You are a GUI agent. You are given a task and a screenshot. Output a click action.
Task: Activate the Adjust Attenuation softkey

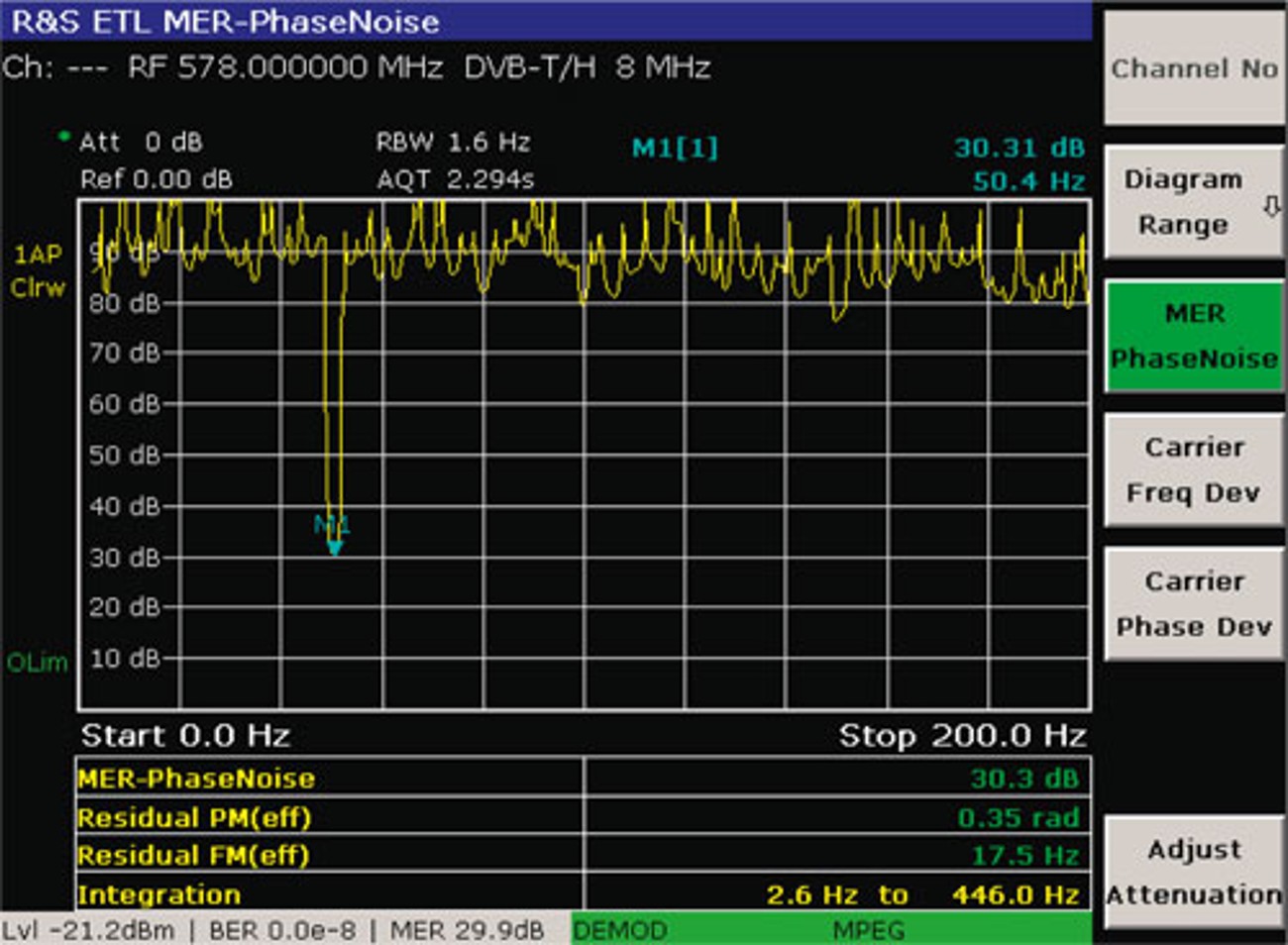(x=1194, y=872)
